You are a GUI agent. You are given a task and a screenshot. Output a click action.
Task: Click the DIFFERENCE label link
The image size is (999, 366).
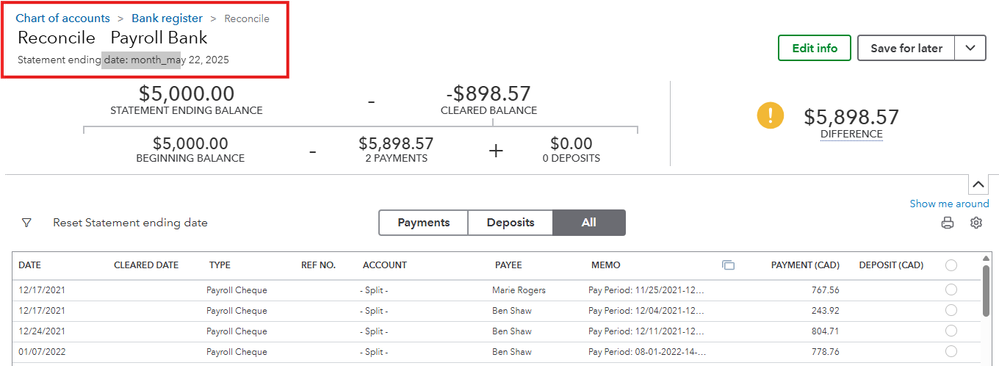851,134
